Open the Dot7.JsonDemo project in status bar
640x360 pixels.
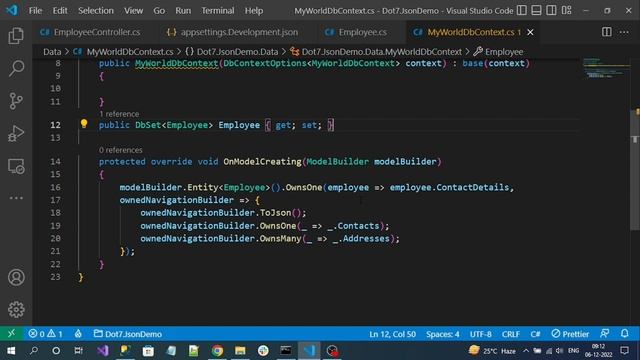point(128,334)
